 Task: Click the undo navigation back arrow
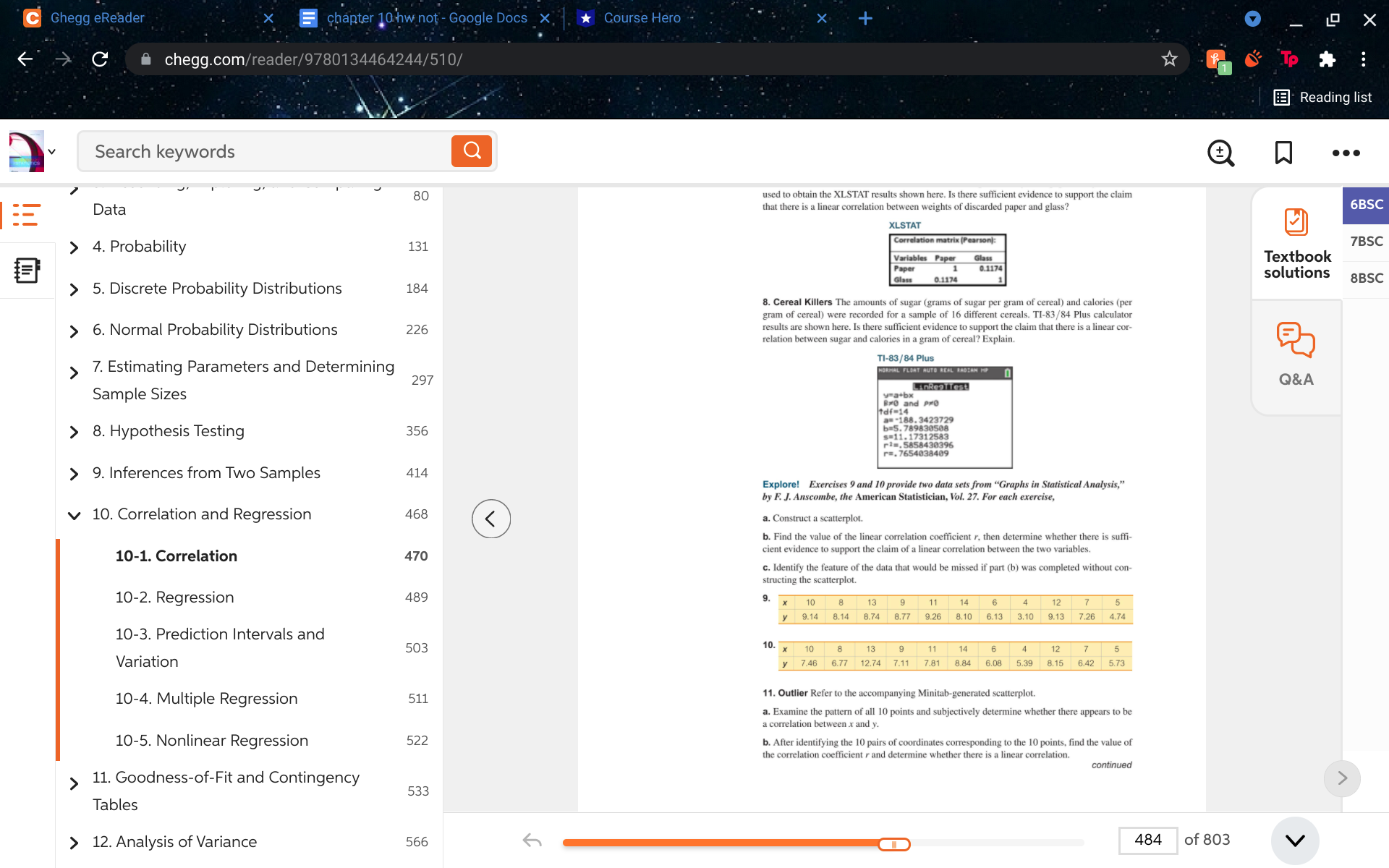pos(532,840)
